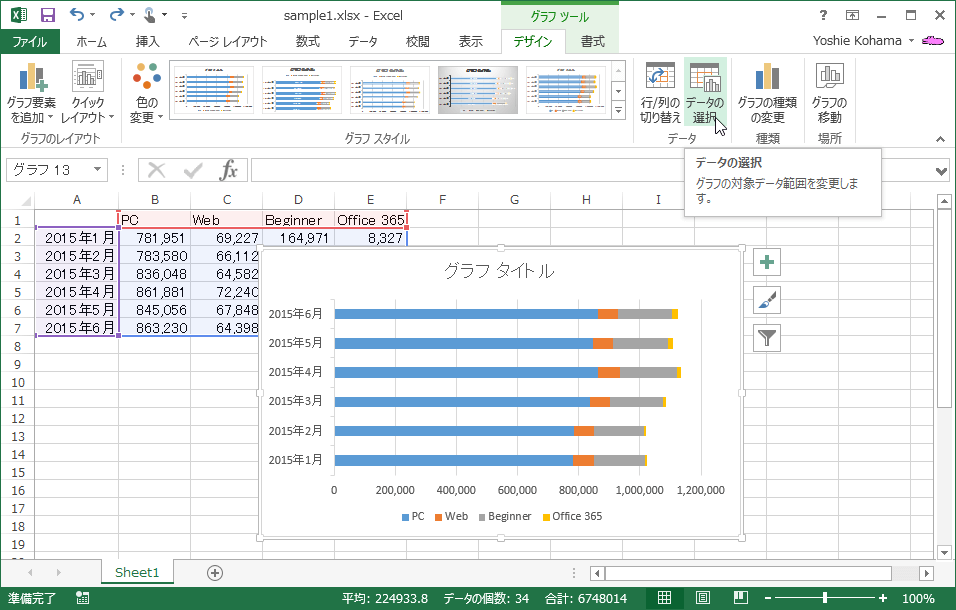Viewport: 956px width, 610px height.
Task: Click the Help question mark icon
Action: tap(823, 15)
